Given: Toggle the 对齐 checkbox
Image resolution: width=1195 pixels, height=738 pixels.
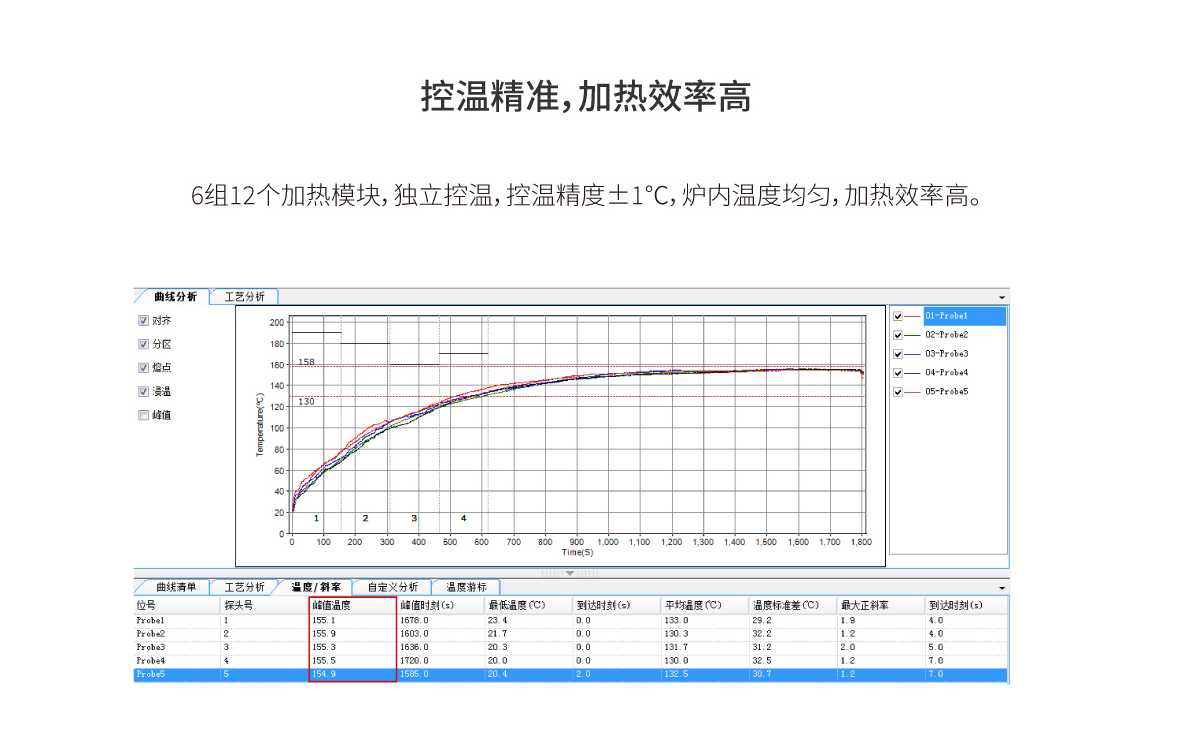Looking at the screenshot, I should pos(144,321).
